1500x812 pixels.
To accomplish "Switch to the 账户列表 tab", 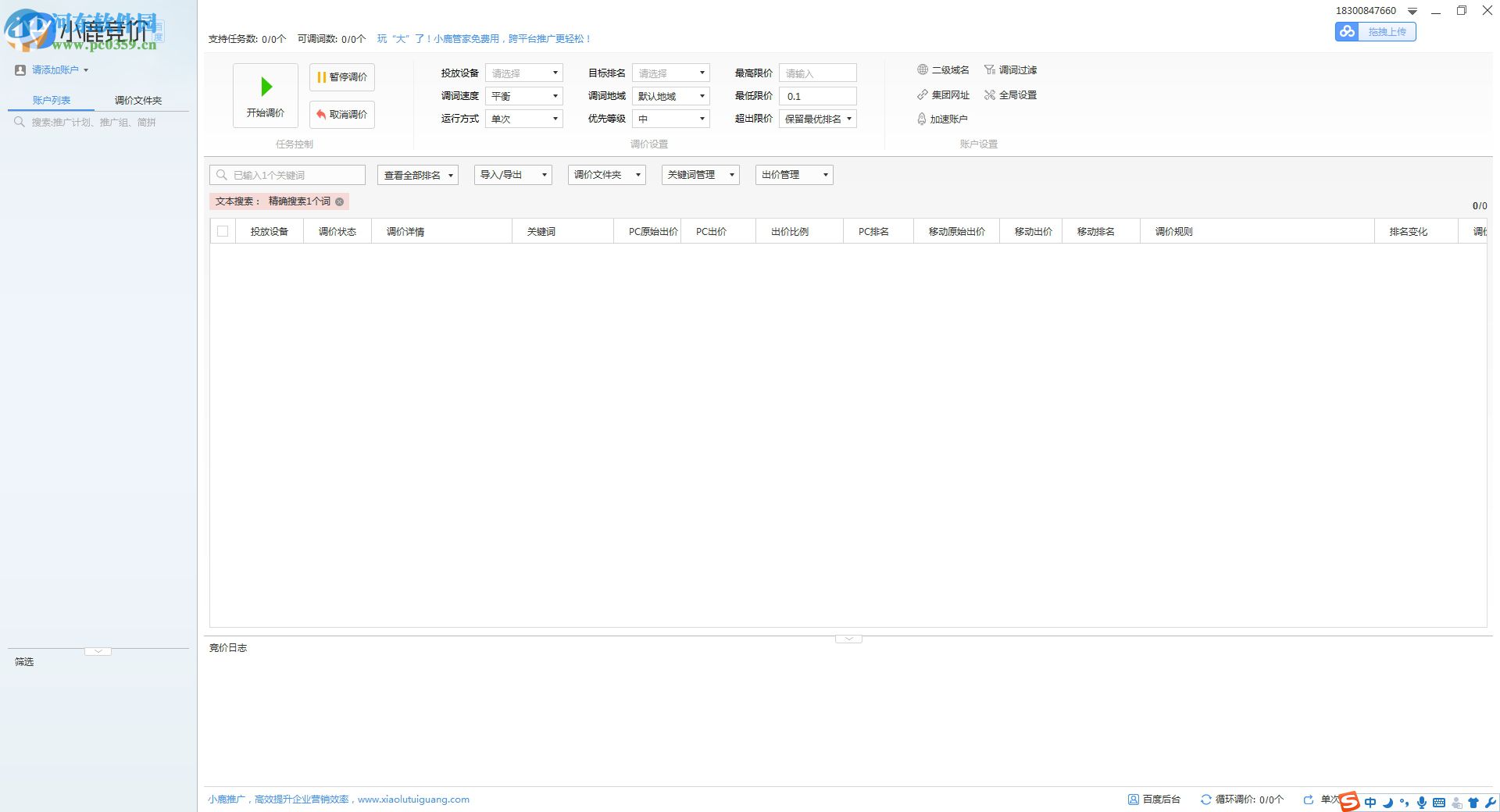I will pos(52,100).
